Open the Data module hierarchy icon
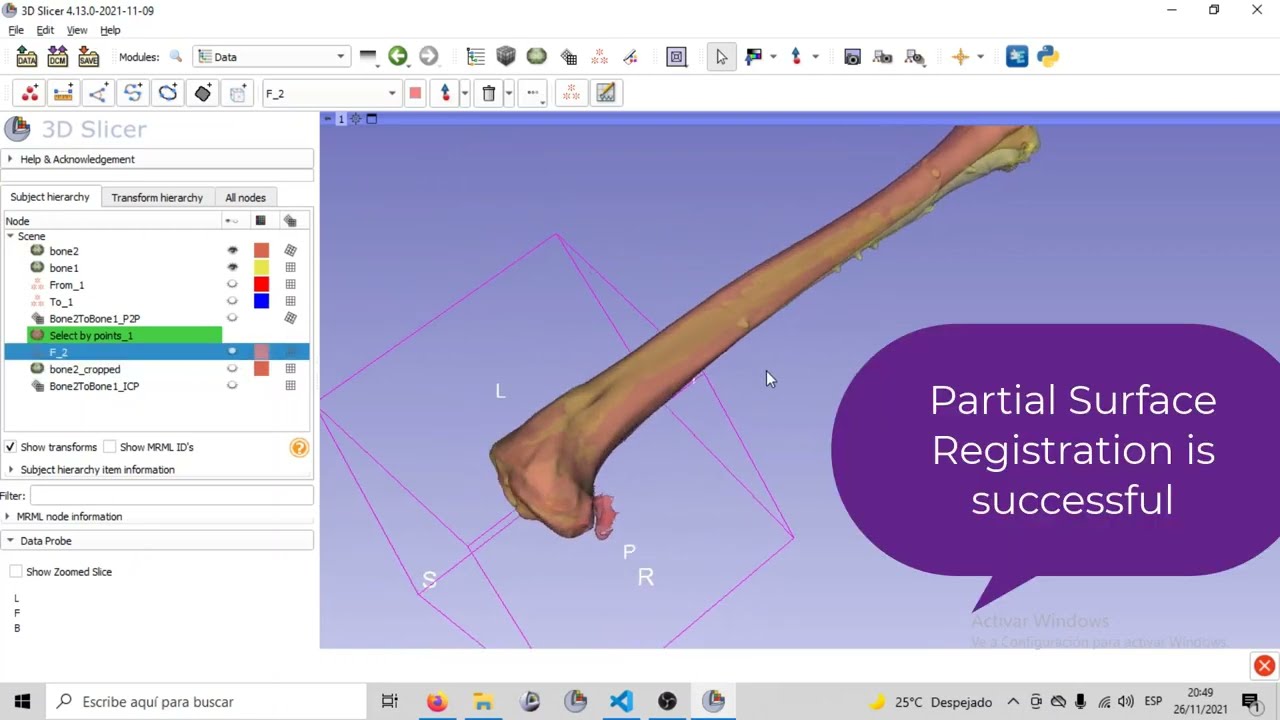The image size is (1280, 720). (475, 57)
